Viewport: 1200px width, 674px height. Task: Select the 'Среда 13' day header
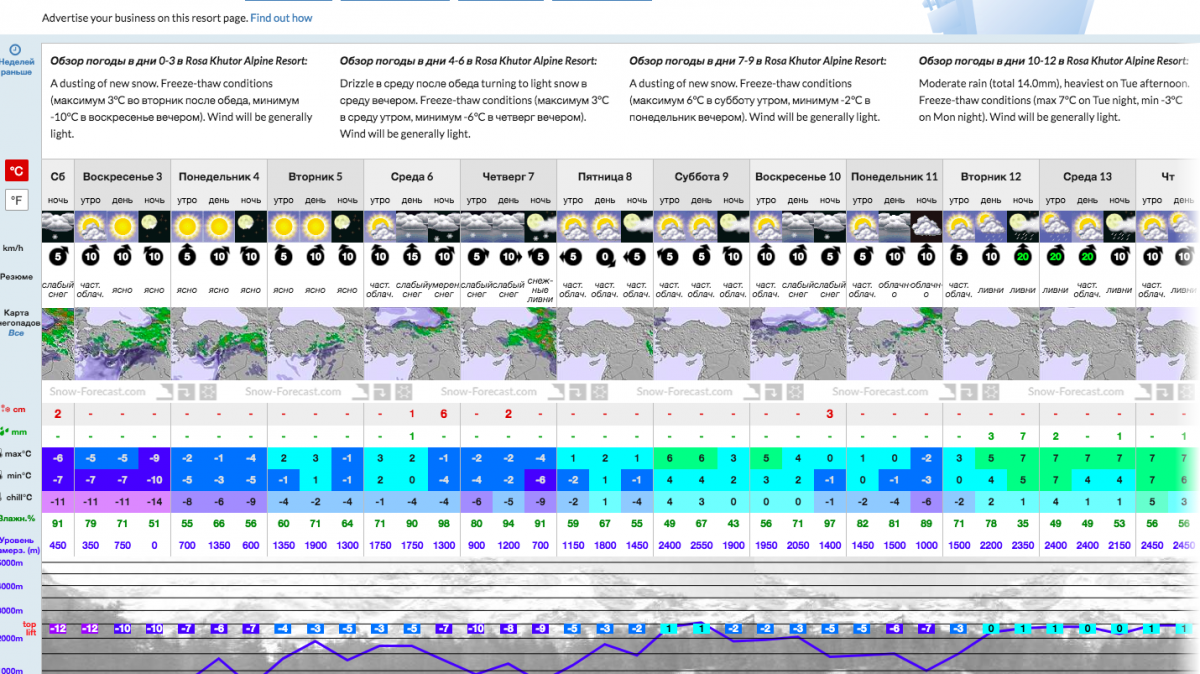(x=1087, y=177)
